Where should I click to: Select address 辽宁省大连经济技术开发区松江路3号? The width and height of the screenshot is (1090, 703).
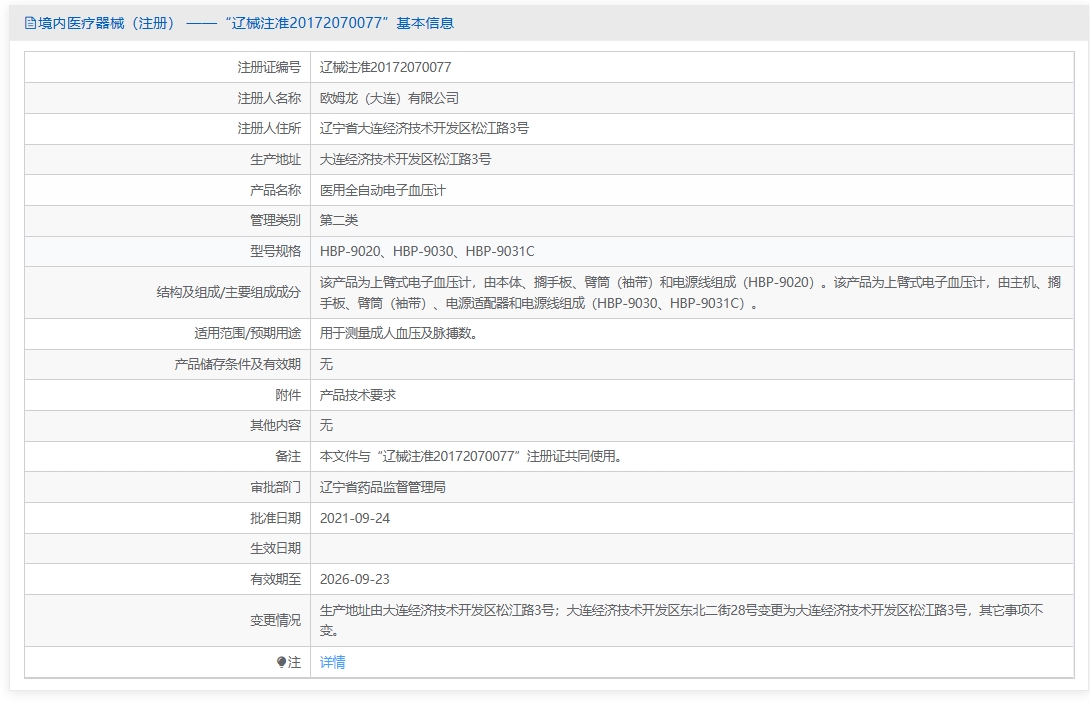(424, 128)
